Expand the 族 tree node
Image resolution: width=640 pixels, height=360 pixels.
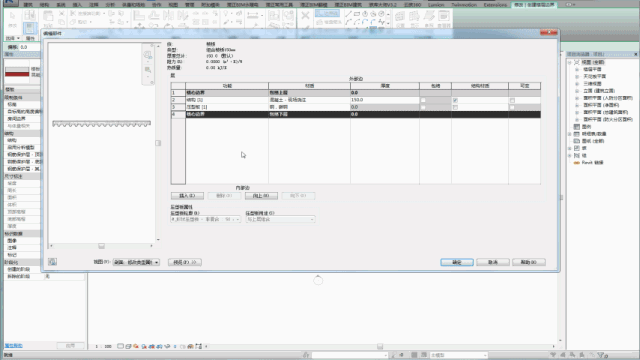pyautogui.click(x=570, y=148)
